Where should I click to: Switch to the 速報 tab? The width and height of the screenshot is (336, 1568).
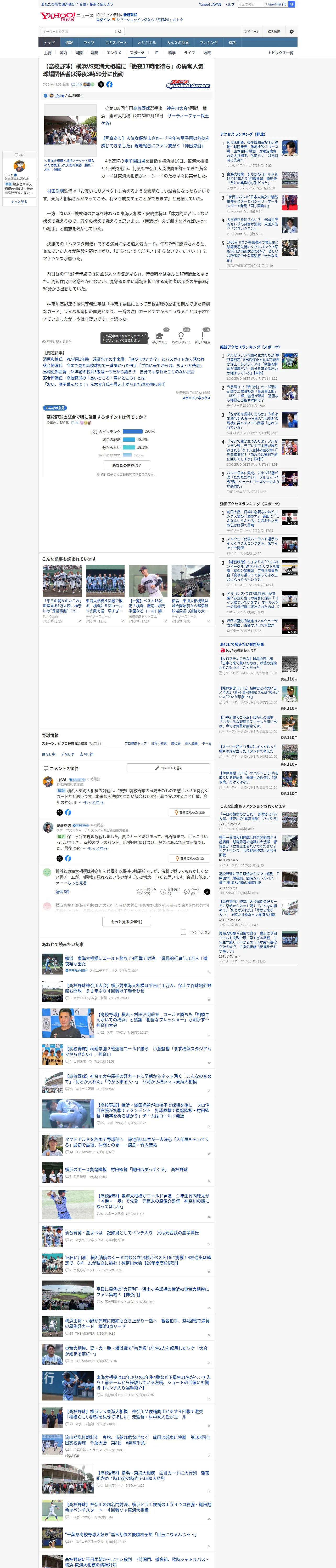tap(69, 43)
